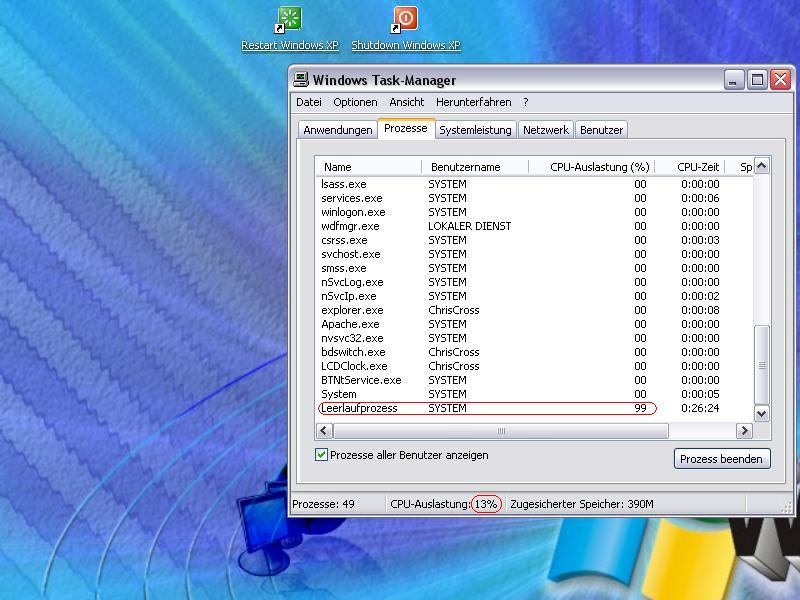Image resolution: width=800 pixels, height=600 pixels.
Task: Select the svchost.exe process row
Action: [x=534, y=254]
